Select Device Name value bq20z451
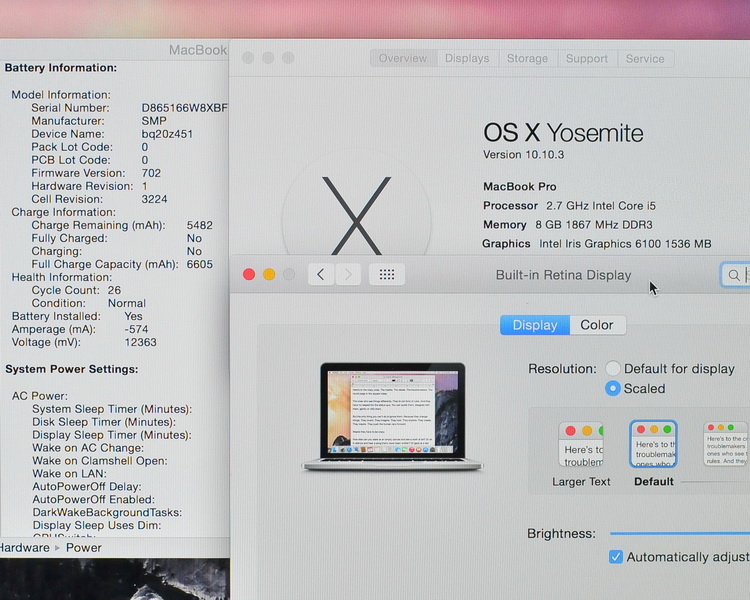 (x=167, y=134)
